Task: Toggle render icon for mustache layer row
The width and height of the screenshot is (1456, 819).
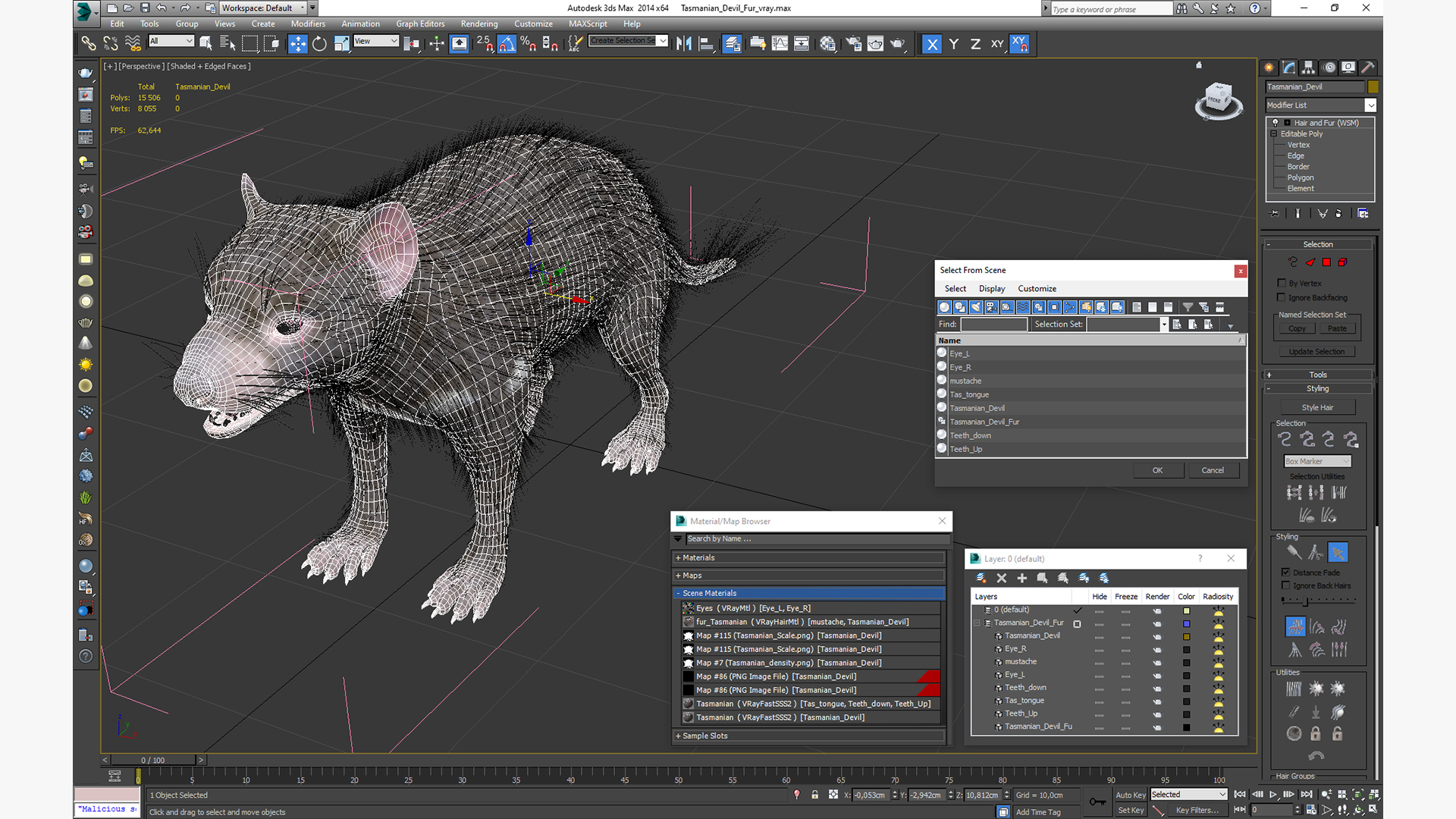Action: click(x=1157, y=662)
